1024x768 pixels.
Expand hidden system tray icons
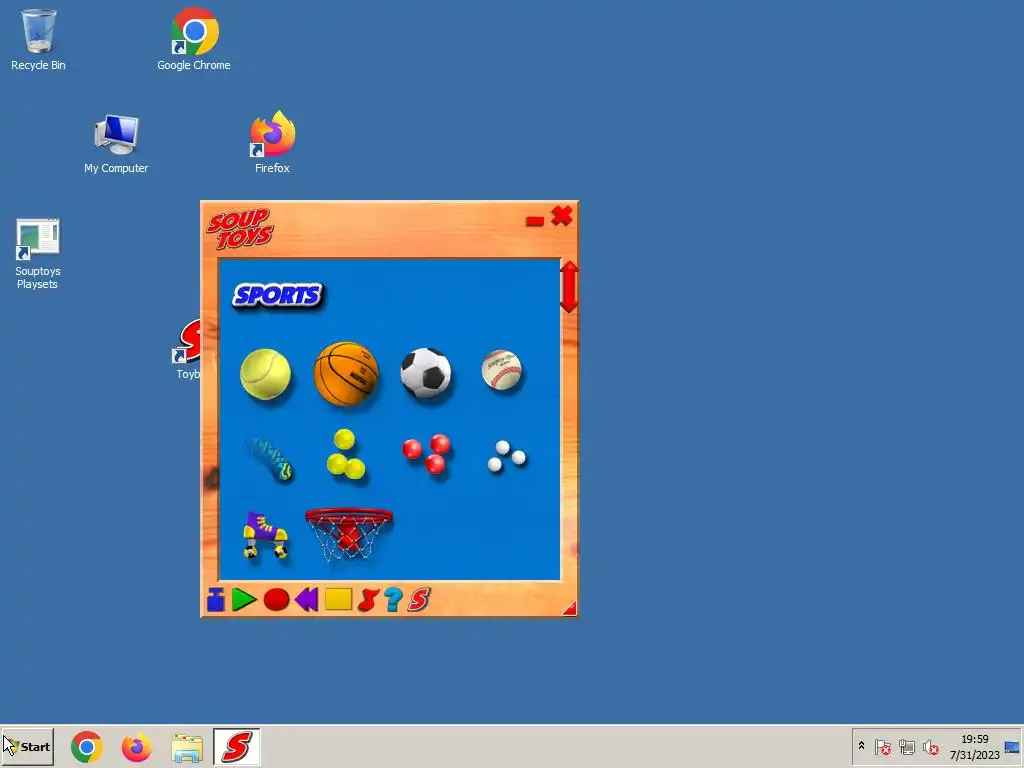[x=861, y=746]
